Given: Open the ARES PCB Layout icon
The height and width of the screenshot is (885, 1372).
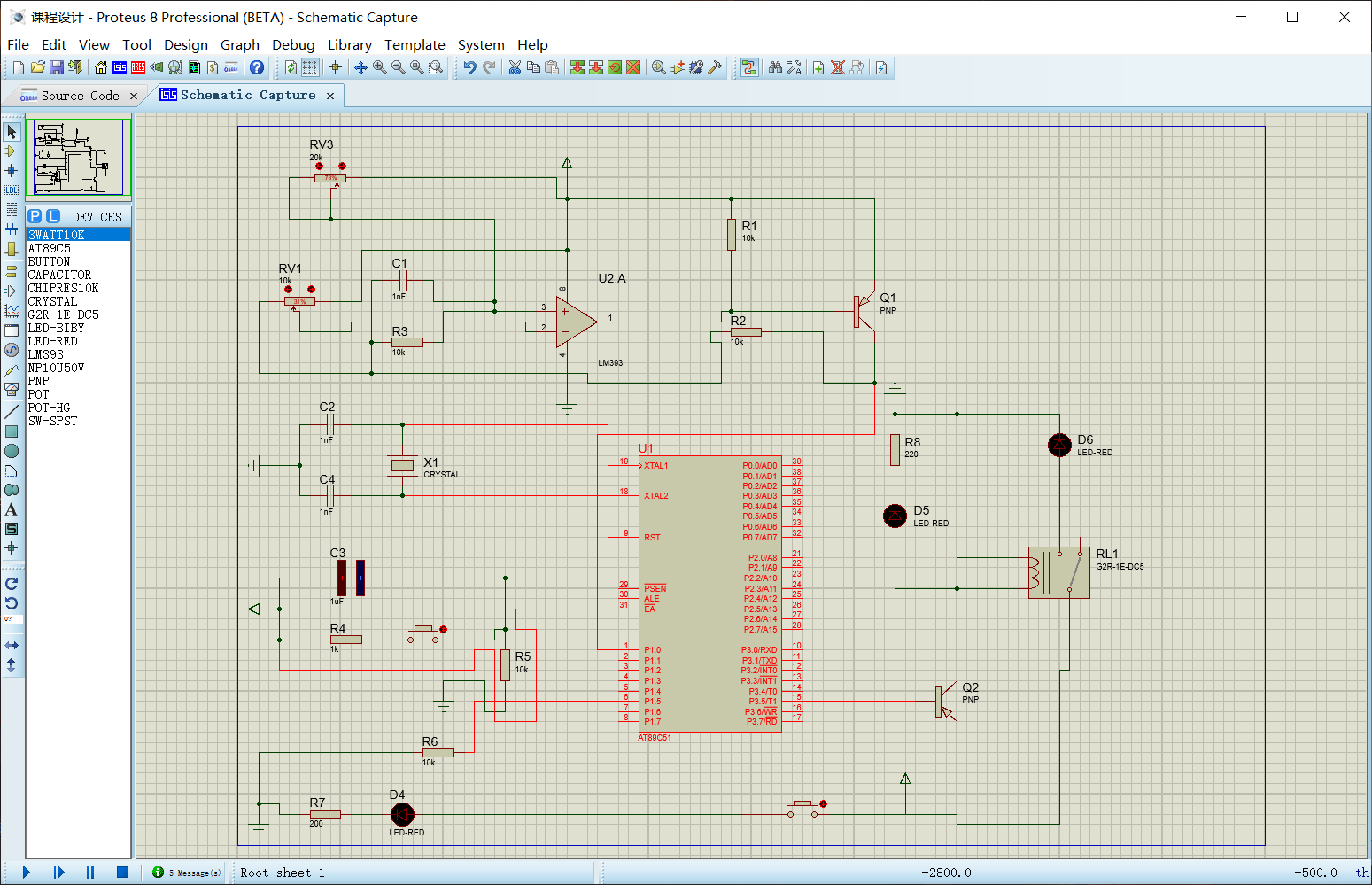Looking at the screenshot, I should tap(138, 67).
